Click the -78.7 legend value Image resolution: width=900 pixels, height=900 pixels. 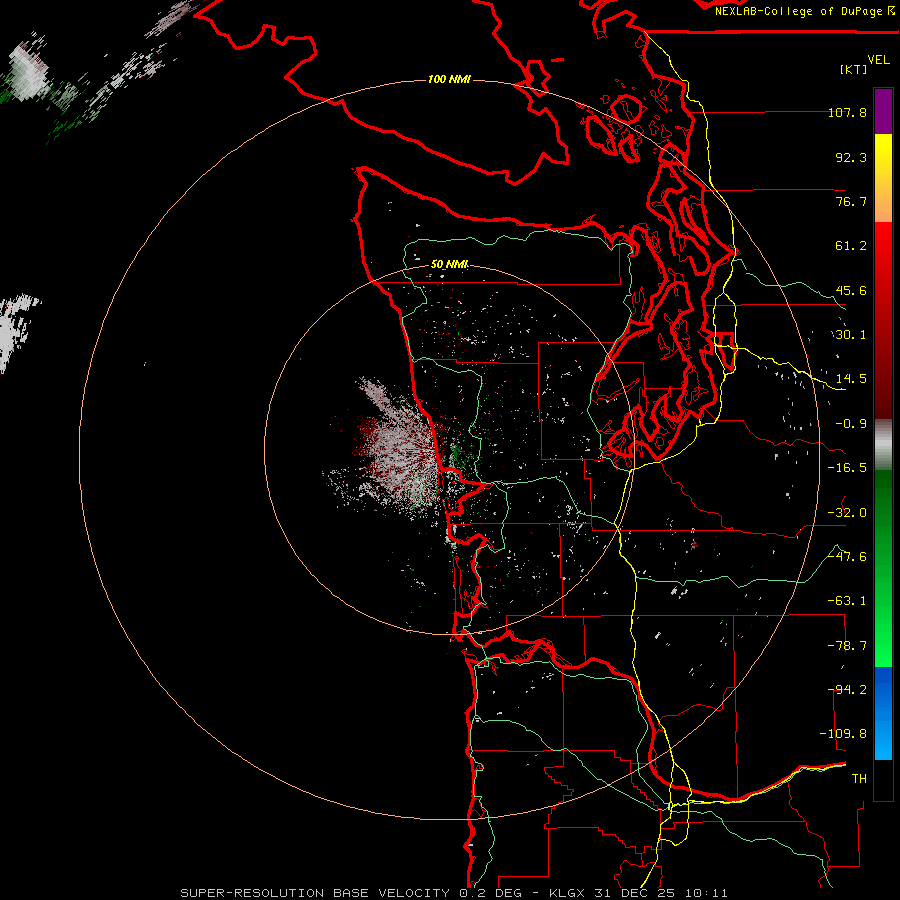tap(847, 646)
